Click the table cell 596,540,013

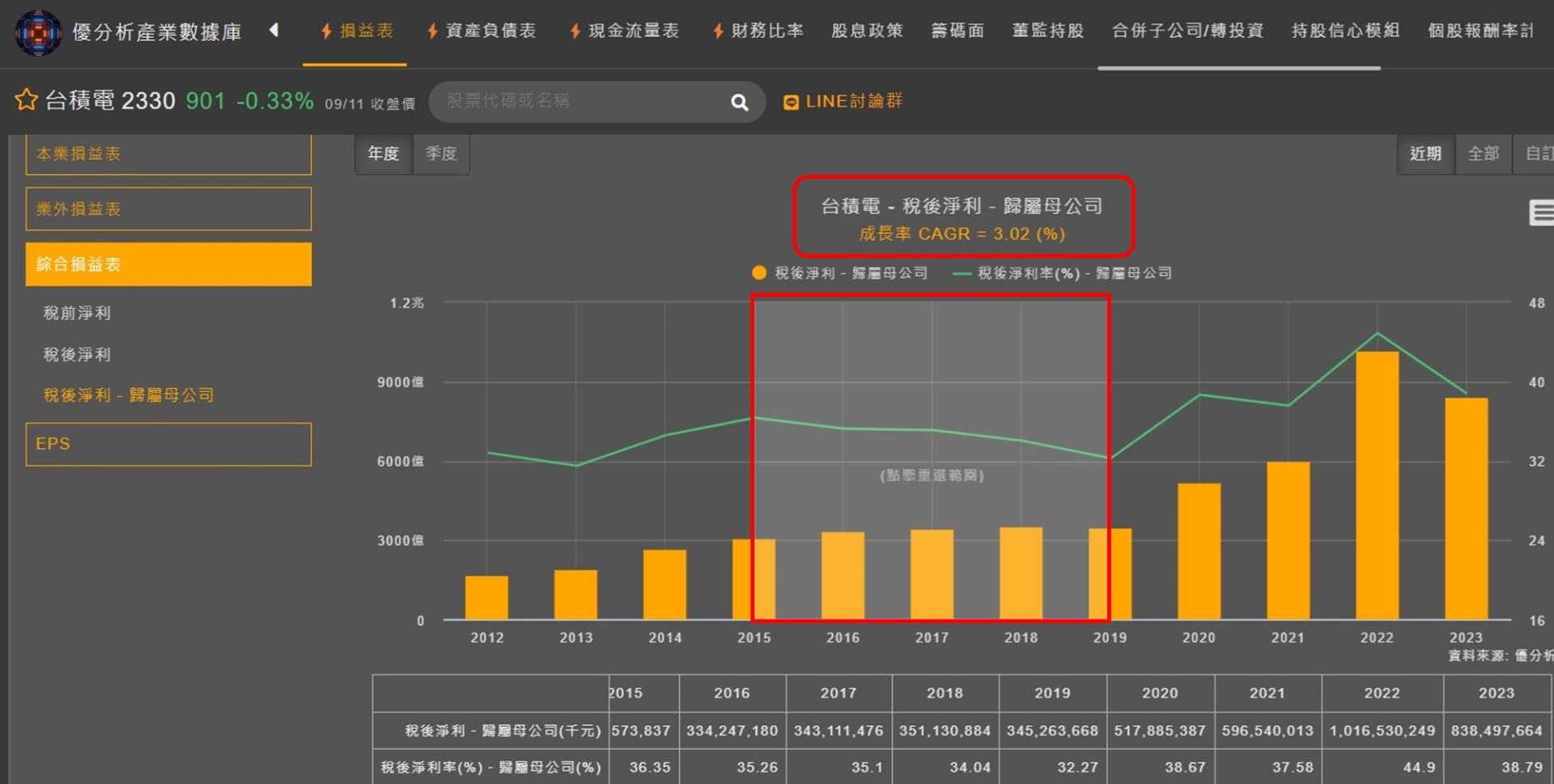click(x=1267, y=731)
